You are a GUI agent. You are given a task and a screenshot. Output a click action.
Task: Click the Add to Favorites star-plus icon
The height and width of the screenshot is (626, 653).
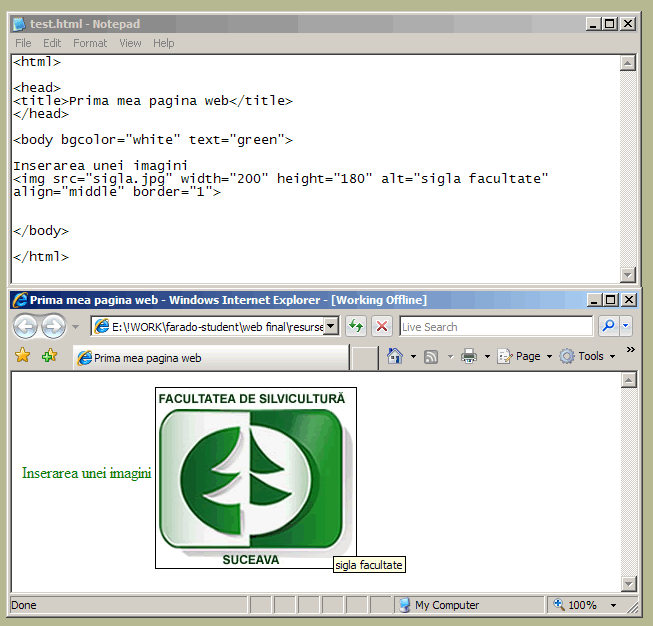pyautogui.click(x=49, y=356)
